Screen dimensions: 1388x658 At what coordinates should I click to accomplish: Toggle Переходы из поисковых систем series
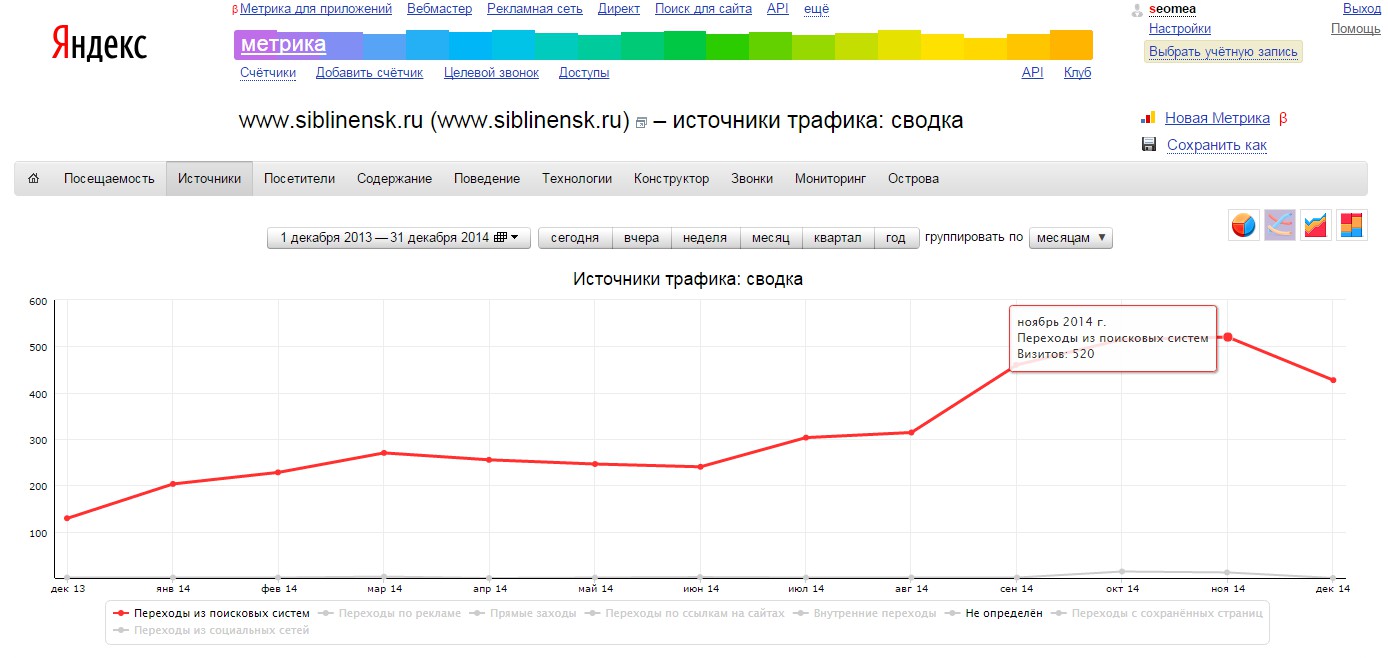[212, 613]
